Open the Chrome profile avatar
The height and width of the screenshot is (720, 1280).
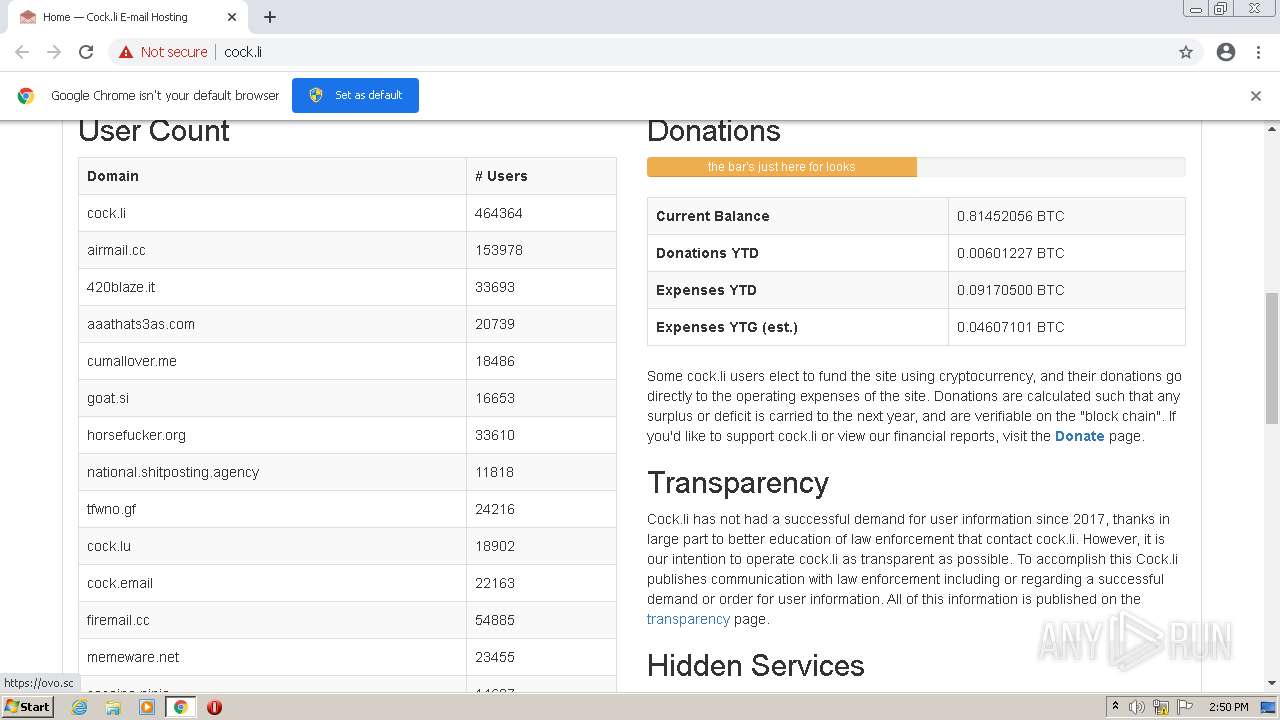1226,52
